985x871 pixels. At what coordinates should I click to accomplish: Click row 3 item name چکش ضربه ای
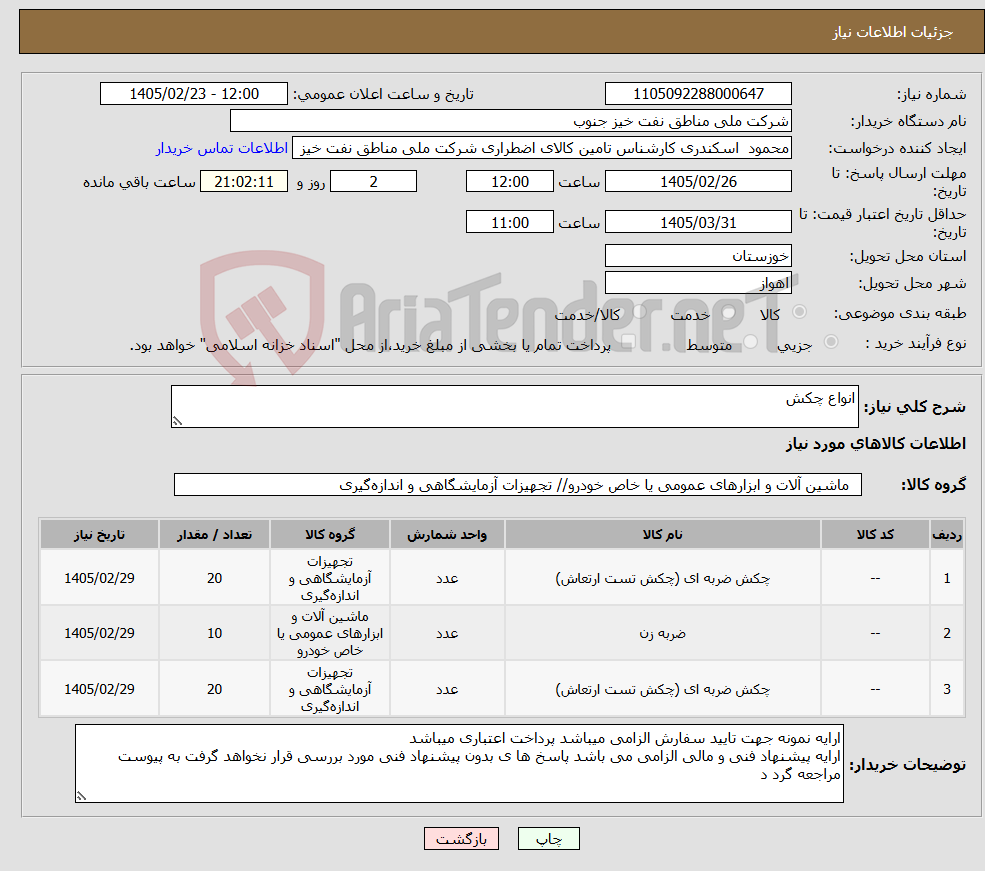(662, 690)
